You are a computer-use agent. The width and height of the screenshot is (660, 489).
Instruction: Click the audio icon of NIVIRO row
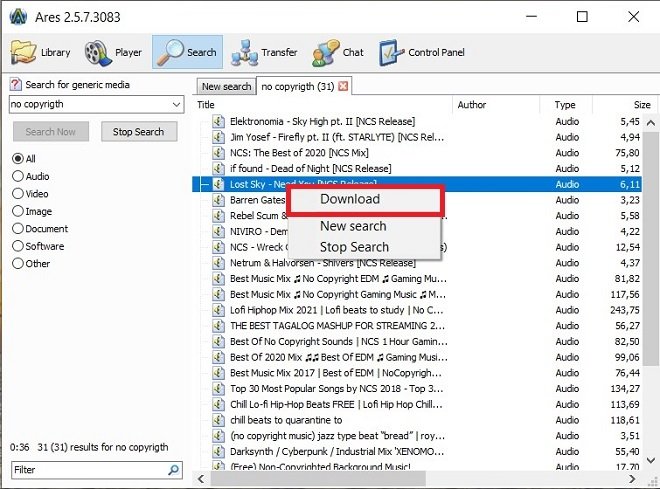pyautogui.click(x=218, y=231)
